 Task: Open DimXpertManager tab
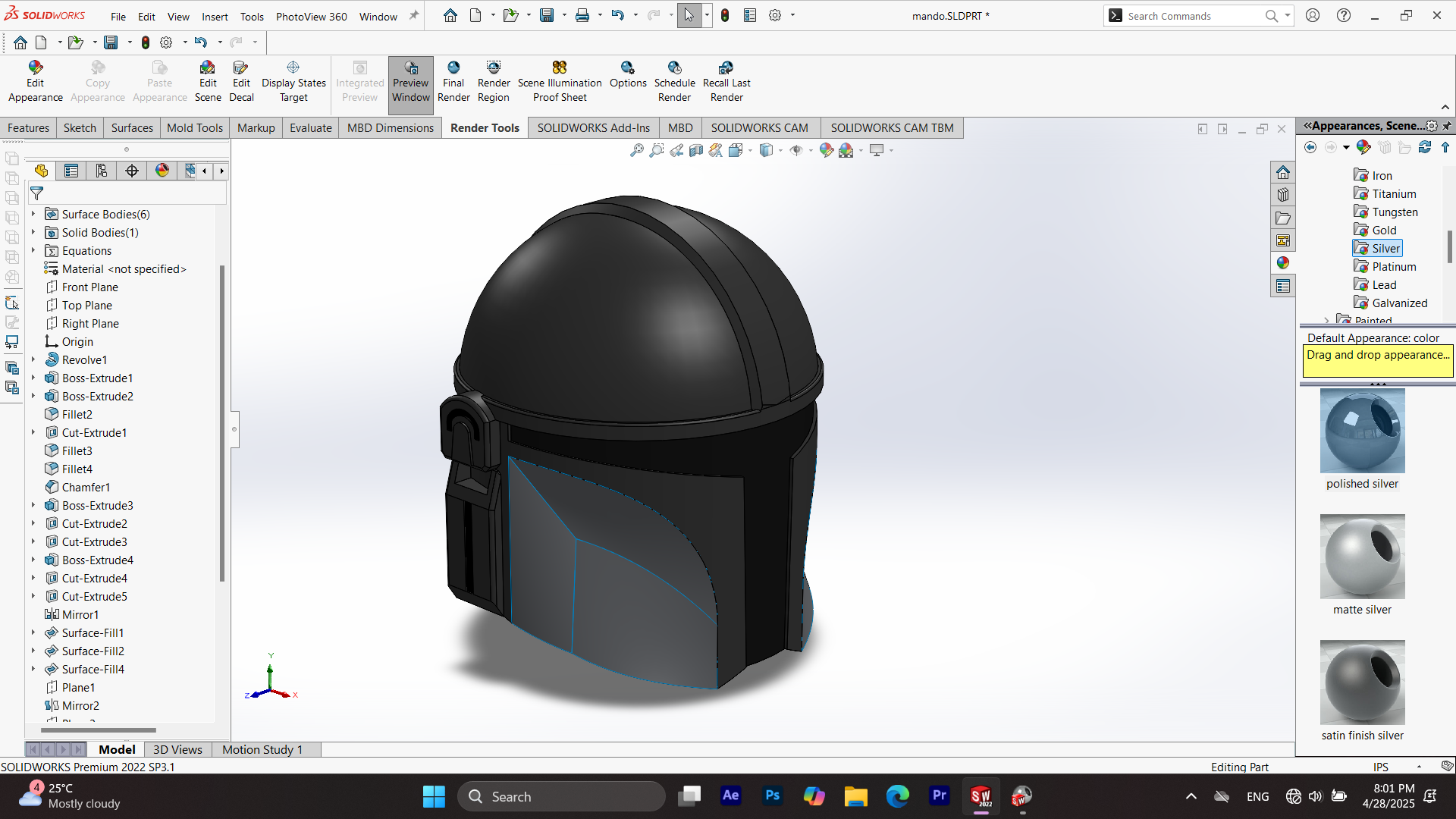132,171
